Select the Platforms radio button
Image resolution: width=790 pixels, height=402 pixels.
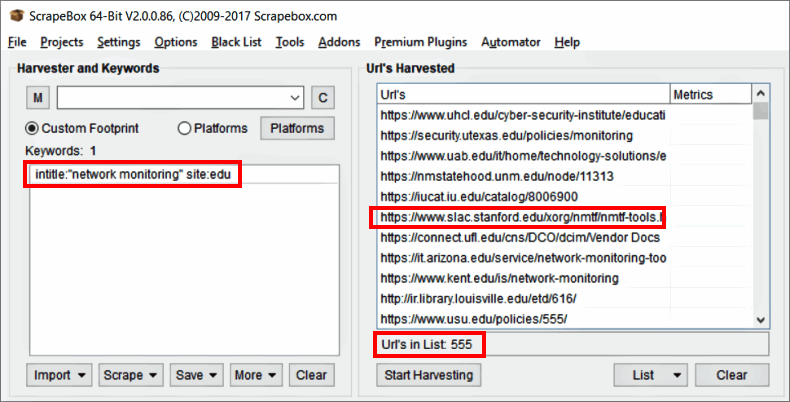[x=184, y=128]
